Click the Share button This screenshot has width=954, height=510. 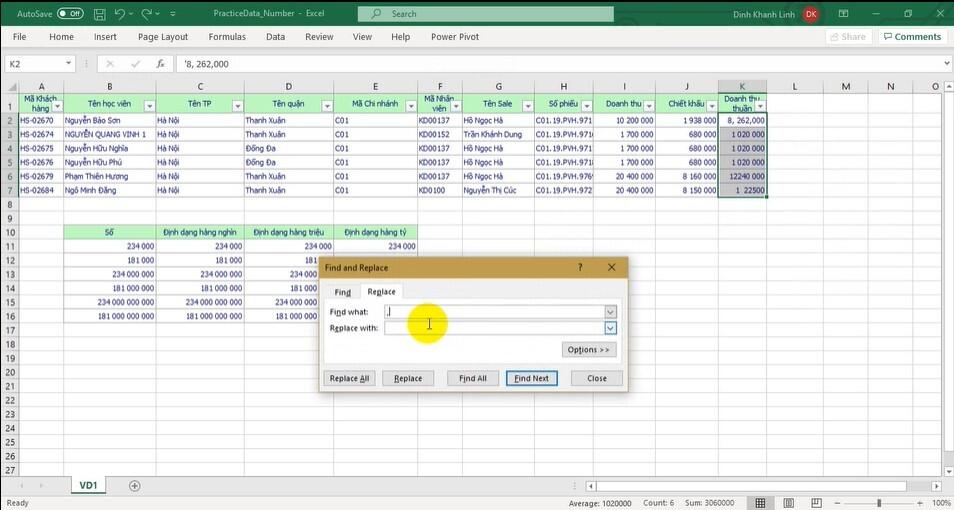coord(848,37)
